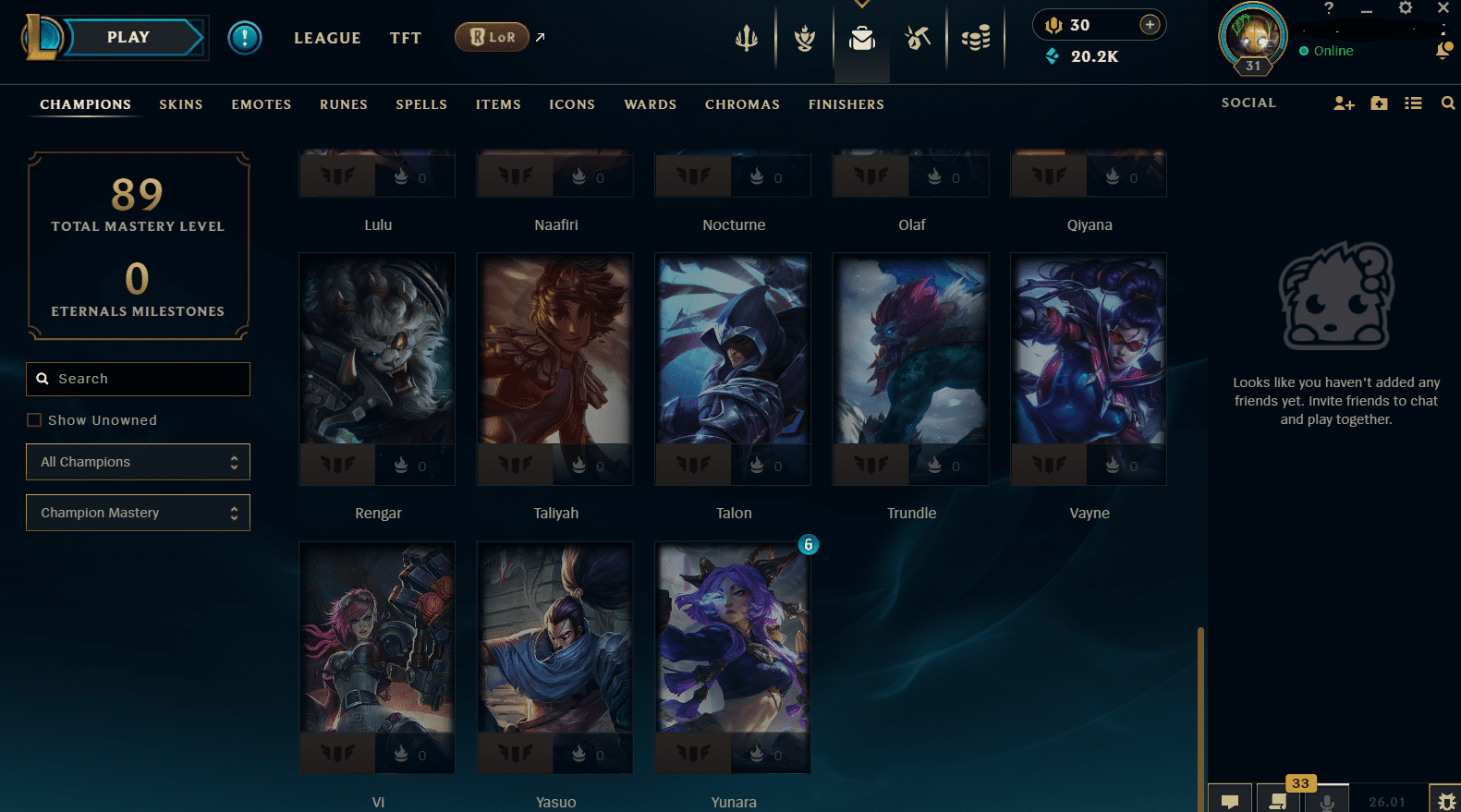1461x812 pixels.
Task: Click the plus button to purchase RP
Action: click(x=1150, y=25)
